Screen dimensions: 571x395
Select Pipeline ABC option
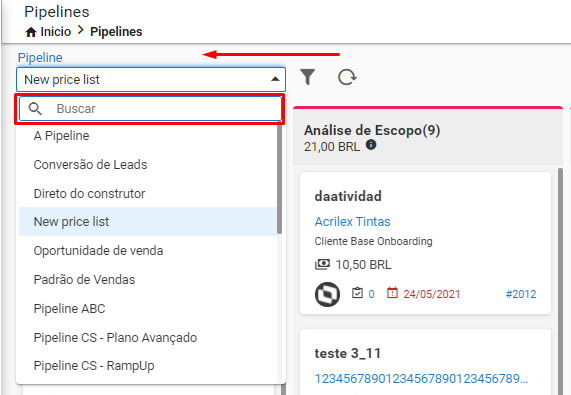[x=148, y=308]
